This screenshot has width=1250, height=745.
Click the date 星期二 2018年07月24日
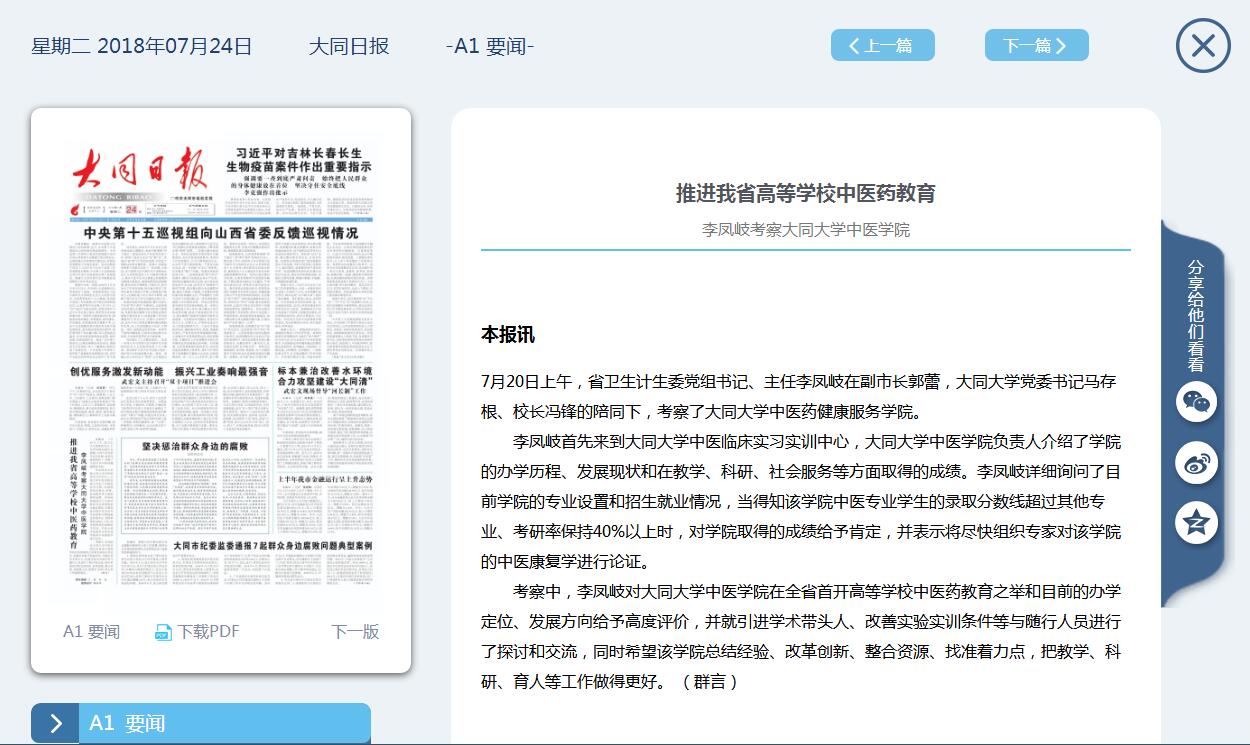coord(142,46)
